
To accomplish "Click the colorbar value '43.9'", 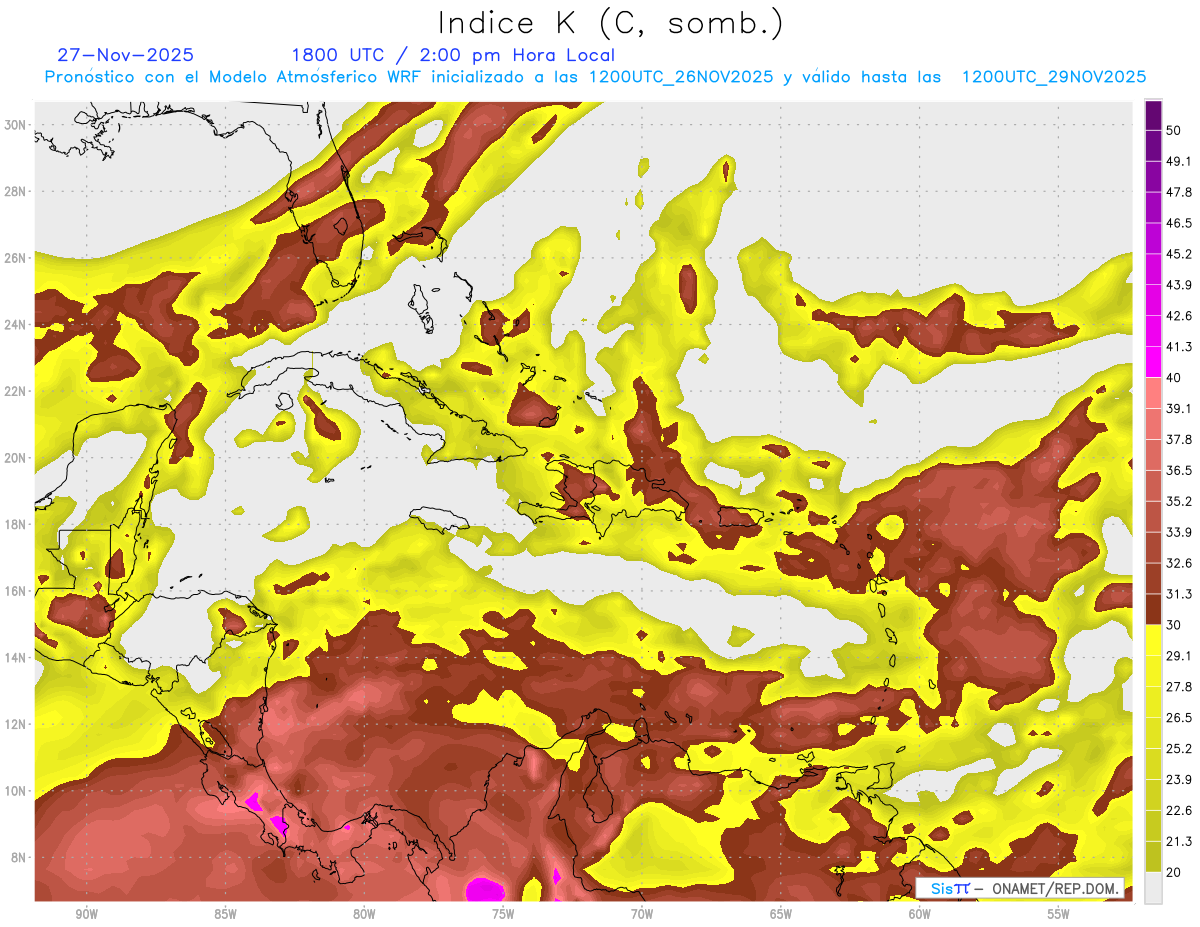I will (x=1178, y=285).
